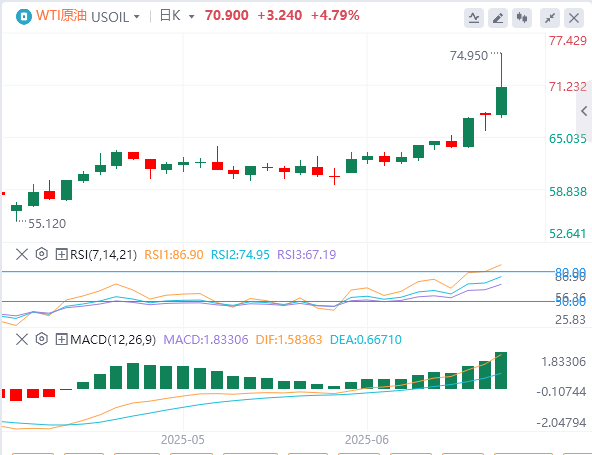Screen dimensions: 592x455
Task: Click the MACD(12,26,9) label
Action: coord(113,339)
